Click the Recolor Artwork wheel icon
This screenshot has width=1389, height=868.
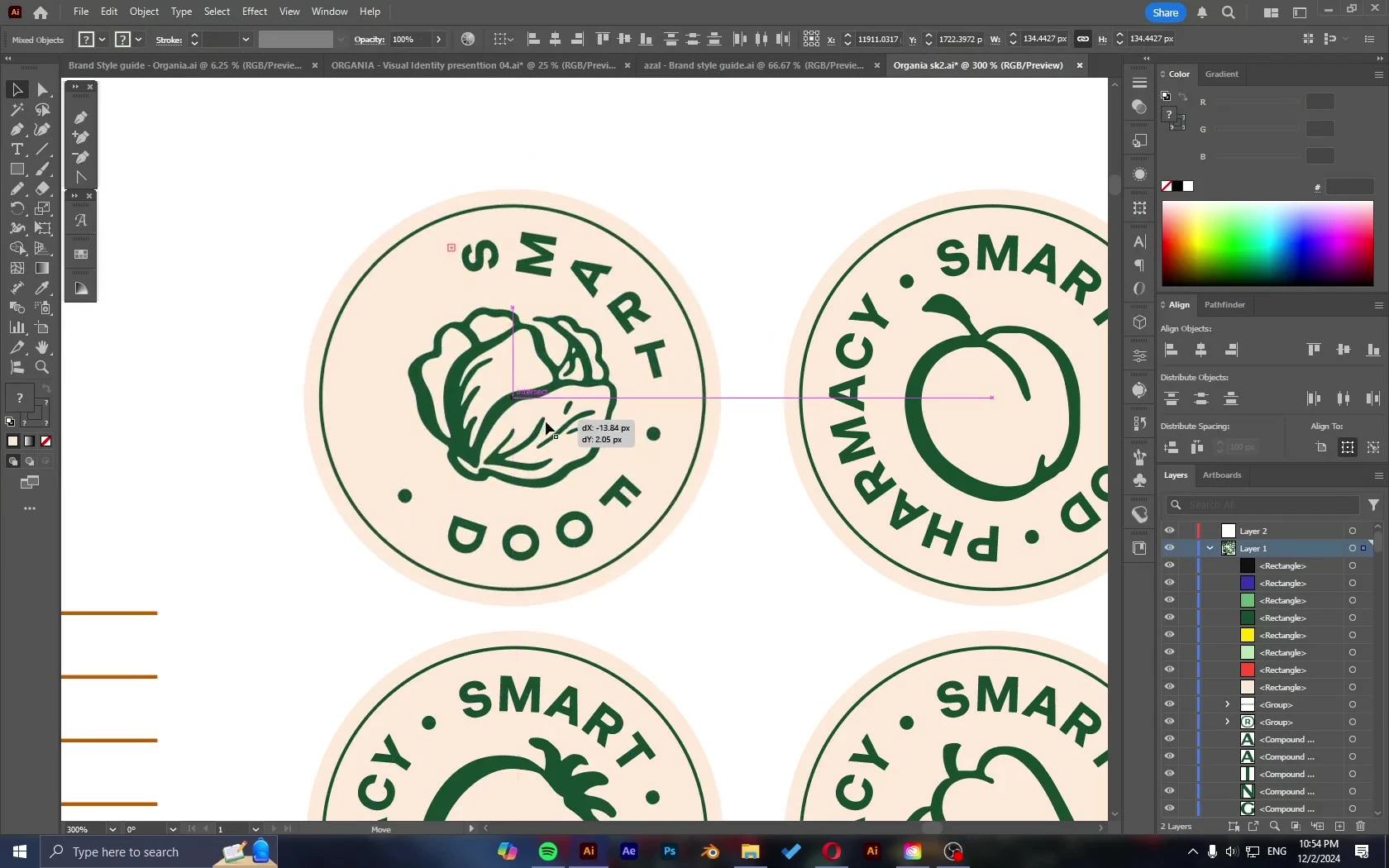[468, 39]
